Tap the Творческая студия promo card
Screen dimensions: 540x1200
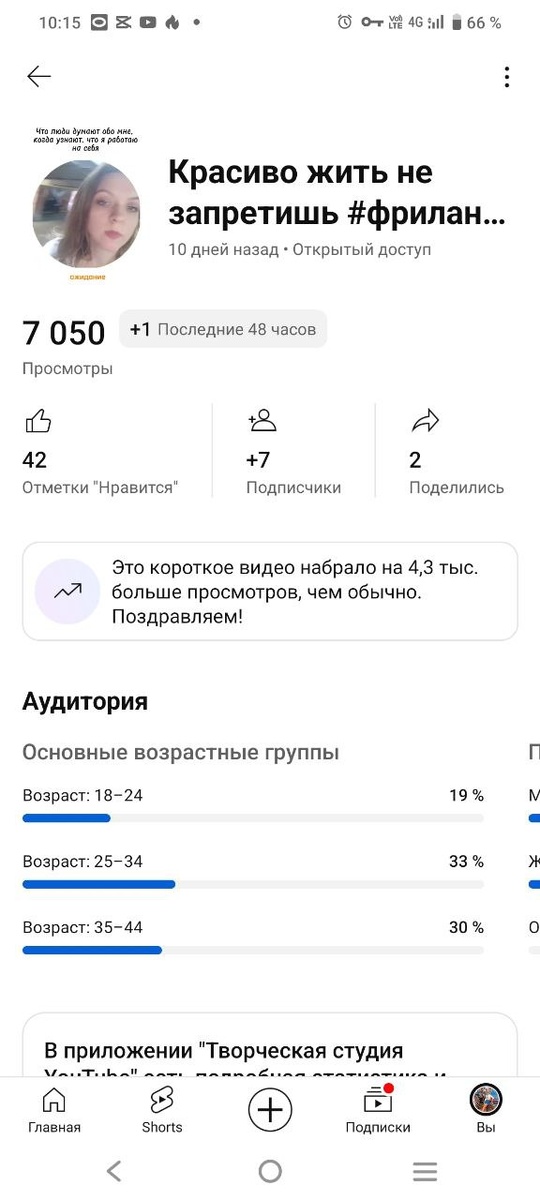click(x=270, y=1045)
